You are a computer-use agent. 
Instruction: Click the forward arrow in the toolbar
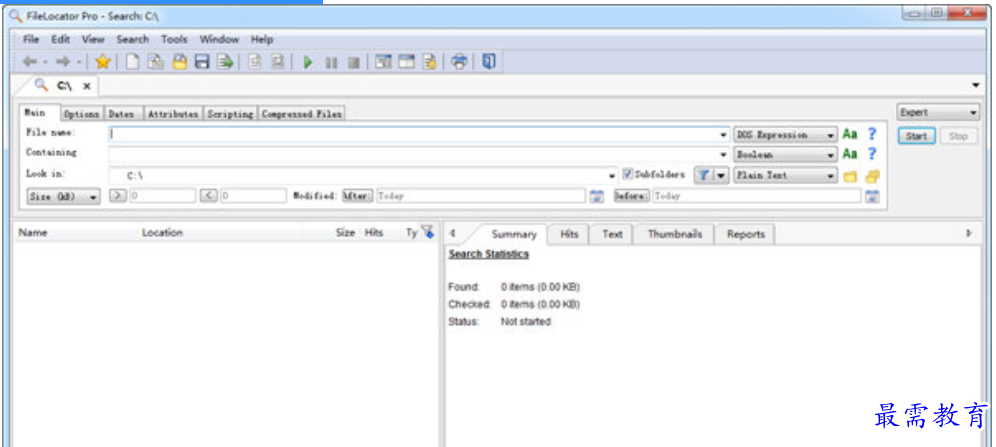coord(62,62)
